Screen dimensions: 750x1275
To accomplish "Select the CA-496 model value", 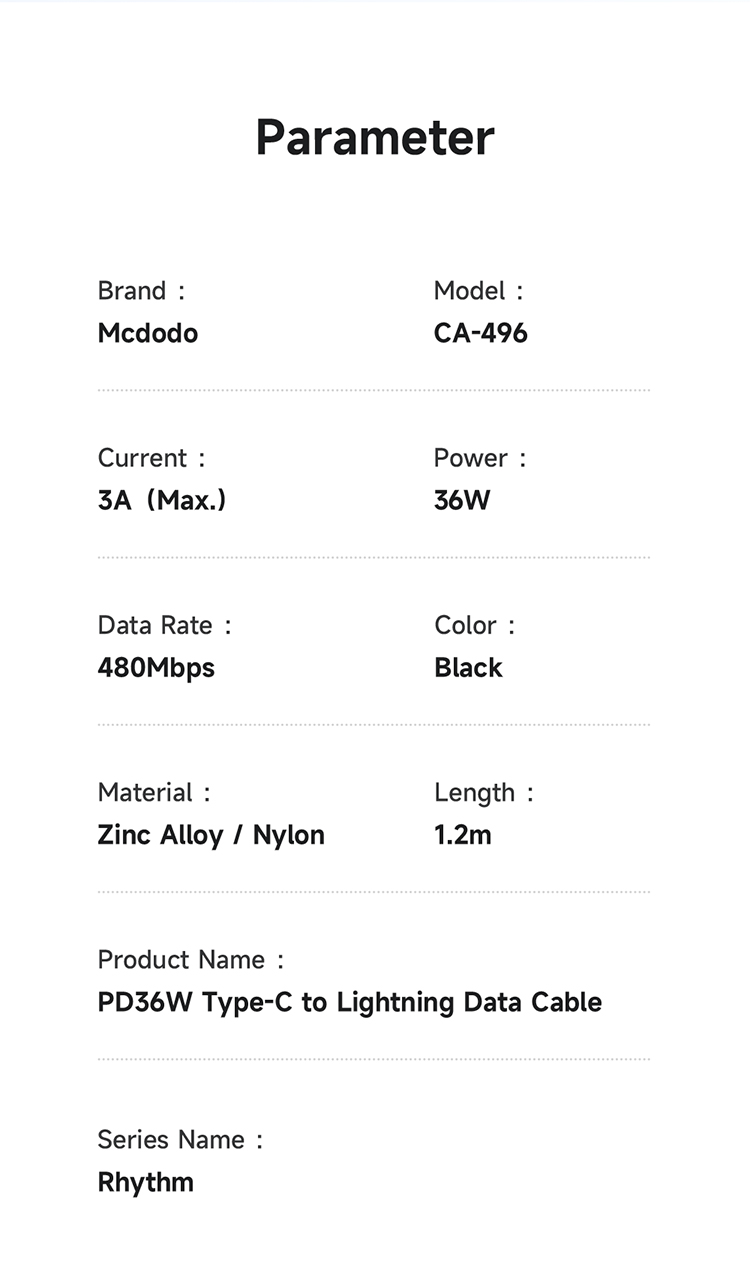I will click(481, 333).
